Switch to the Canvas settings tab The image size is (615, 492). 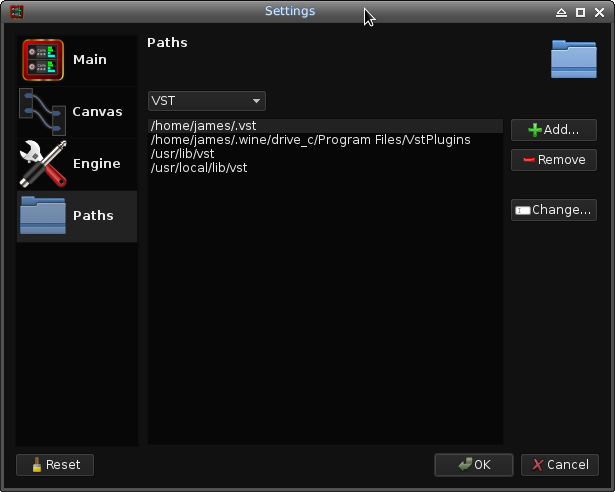pyautogui.click(x=97, y=112)
